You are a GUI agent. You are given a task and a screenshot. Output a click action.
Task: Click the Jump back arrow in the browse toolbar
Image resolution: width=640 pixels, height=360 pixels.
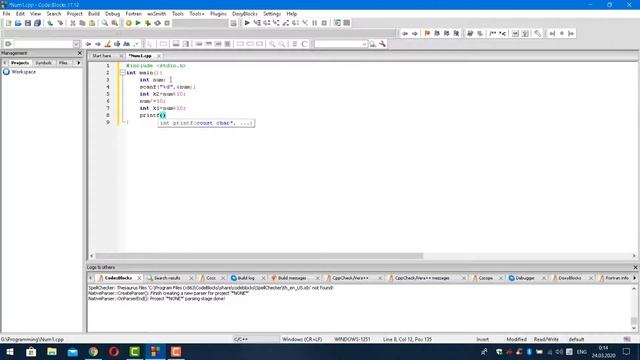coord(405,33)
